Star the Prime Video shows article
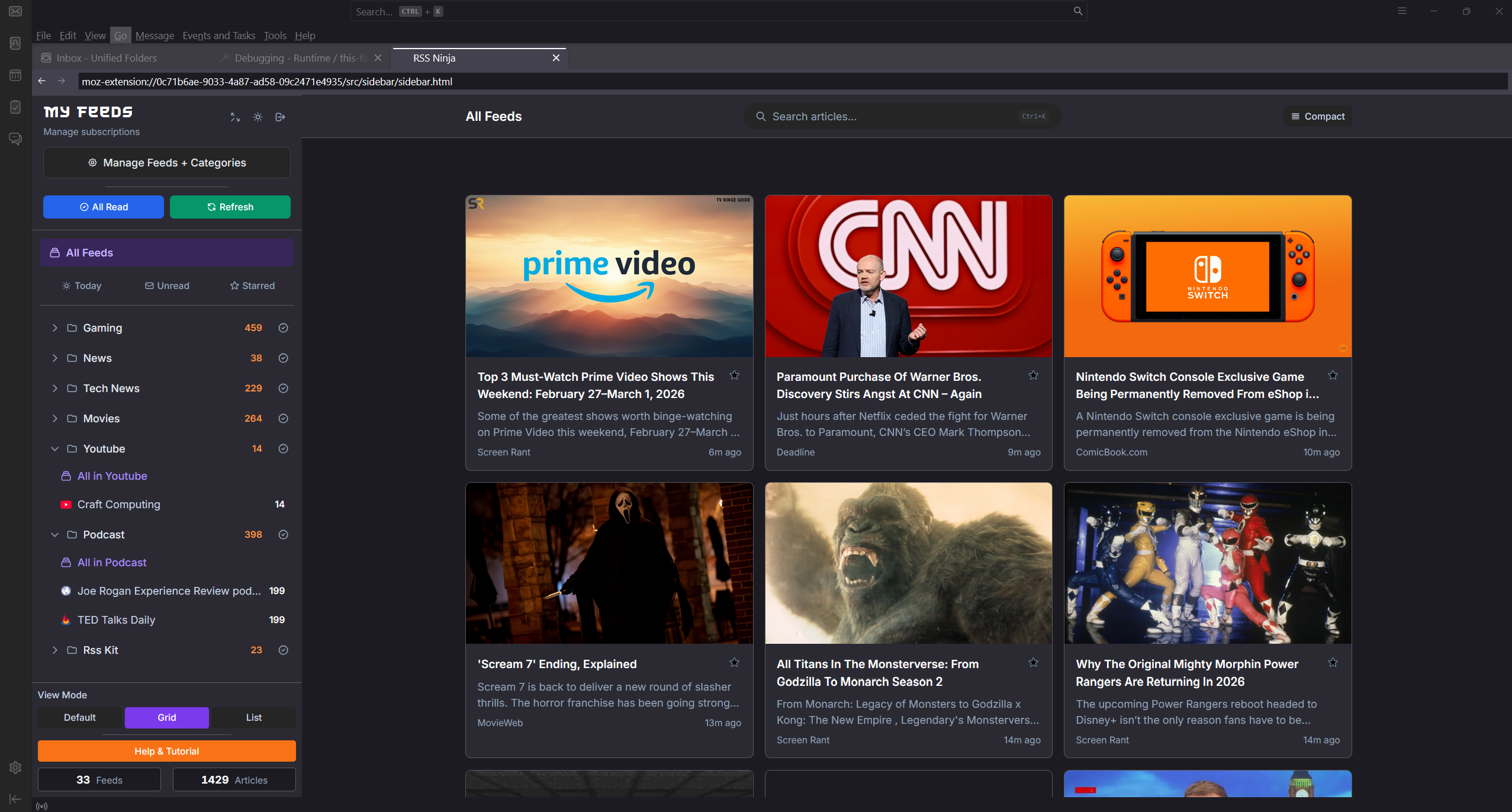 734,375
